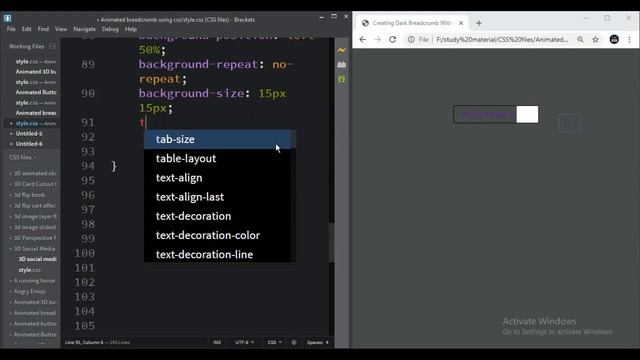Image resolution: width=640 pixels, height=360 pixels.
Task: Reload the Chrome page
Action: [x=393, y=40]
